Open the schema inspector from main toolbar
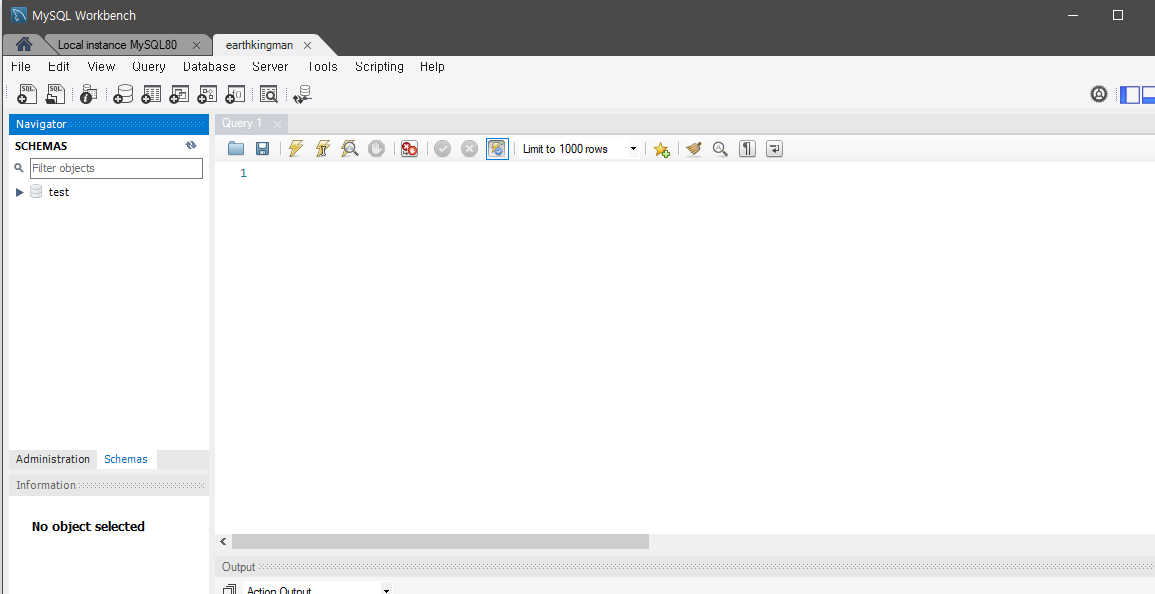 pyautogui.click(x=88, y=94)
